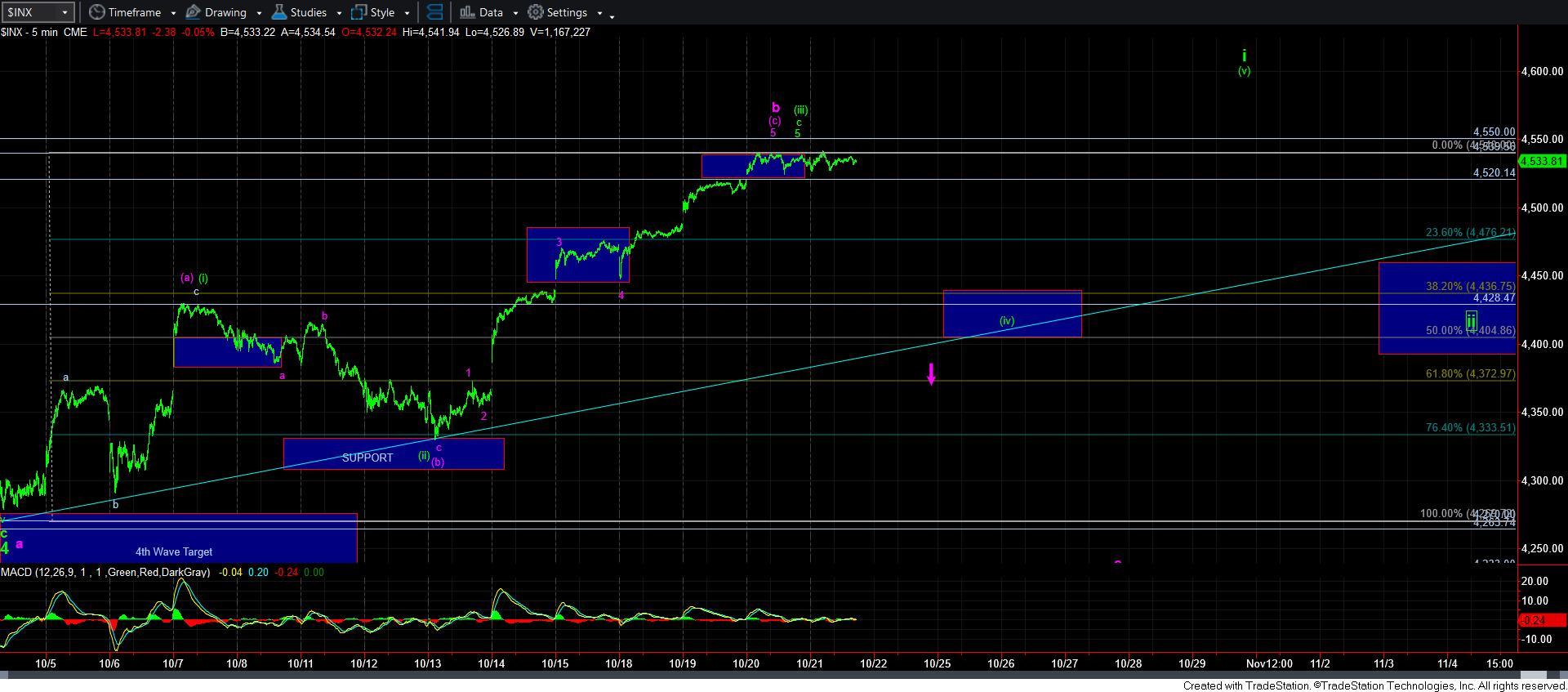Expand the Timeframe dropdown arrow
This screenshot has height=692, width=1568.
click(x=172, y=13)
